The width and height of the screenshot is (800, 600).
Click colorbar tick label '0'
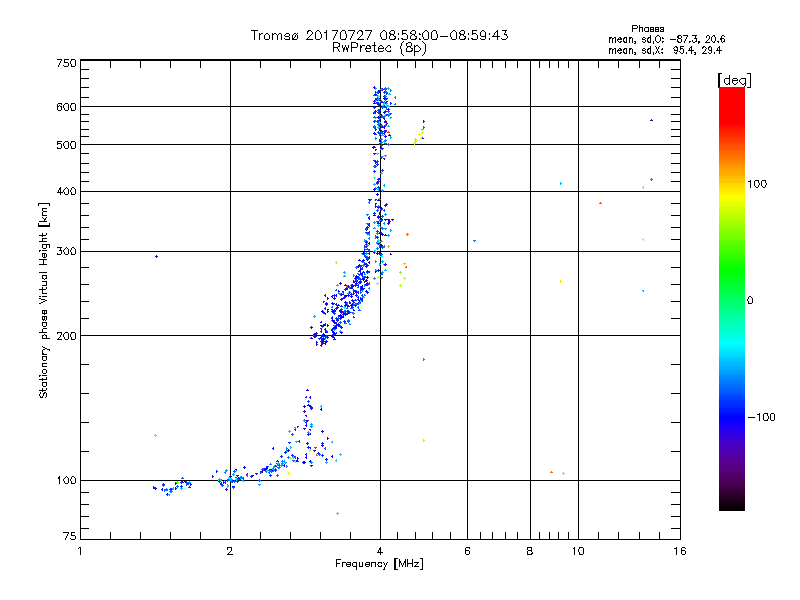coord(749,301)
